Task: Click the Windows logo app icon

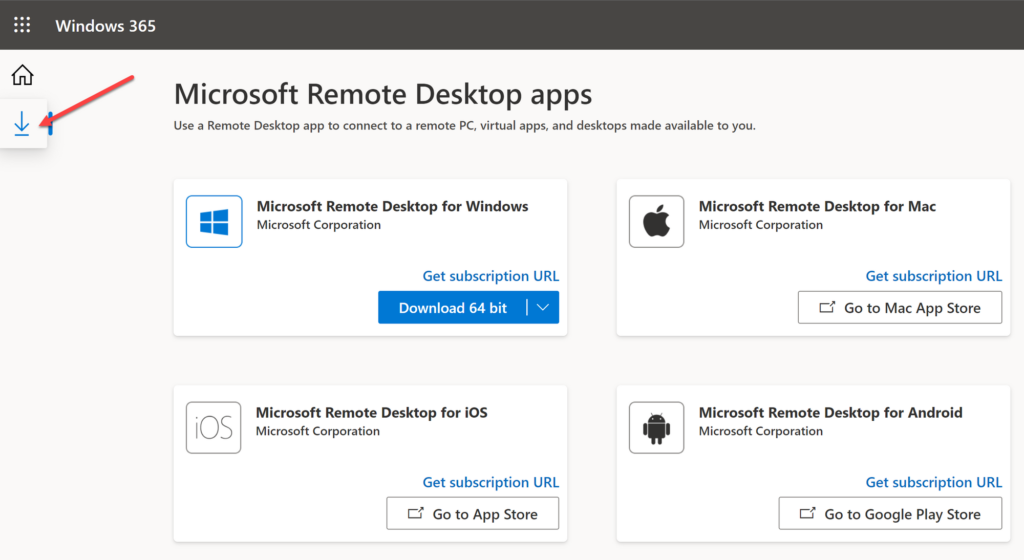Action: click(214, 221)
